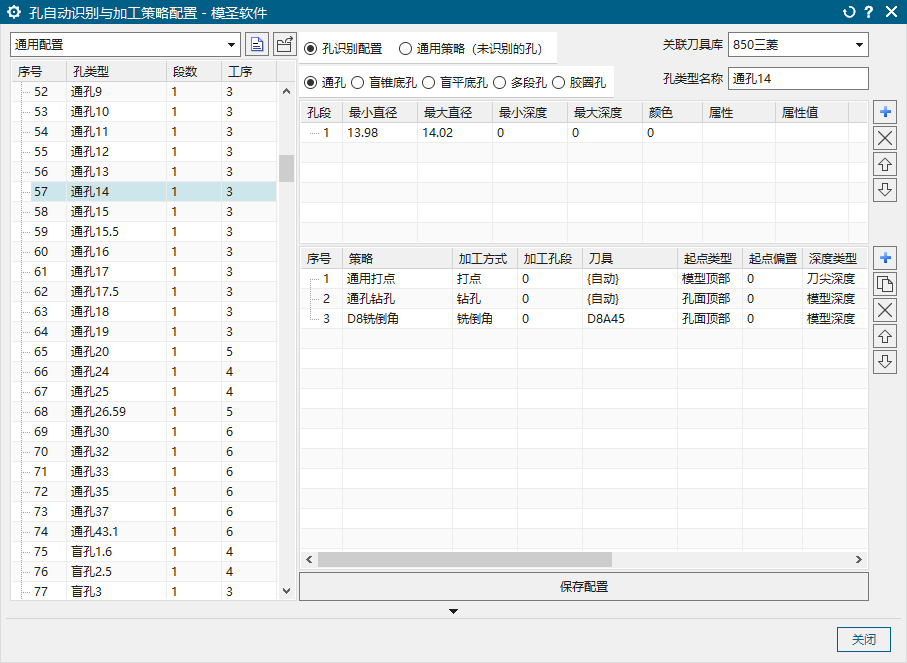Select the 通孔43.1 row
Image resolution: width=907 pixels, height=663 pixels.
(x=145, y=532)
